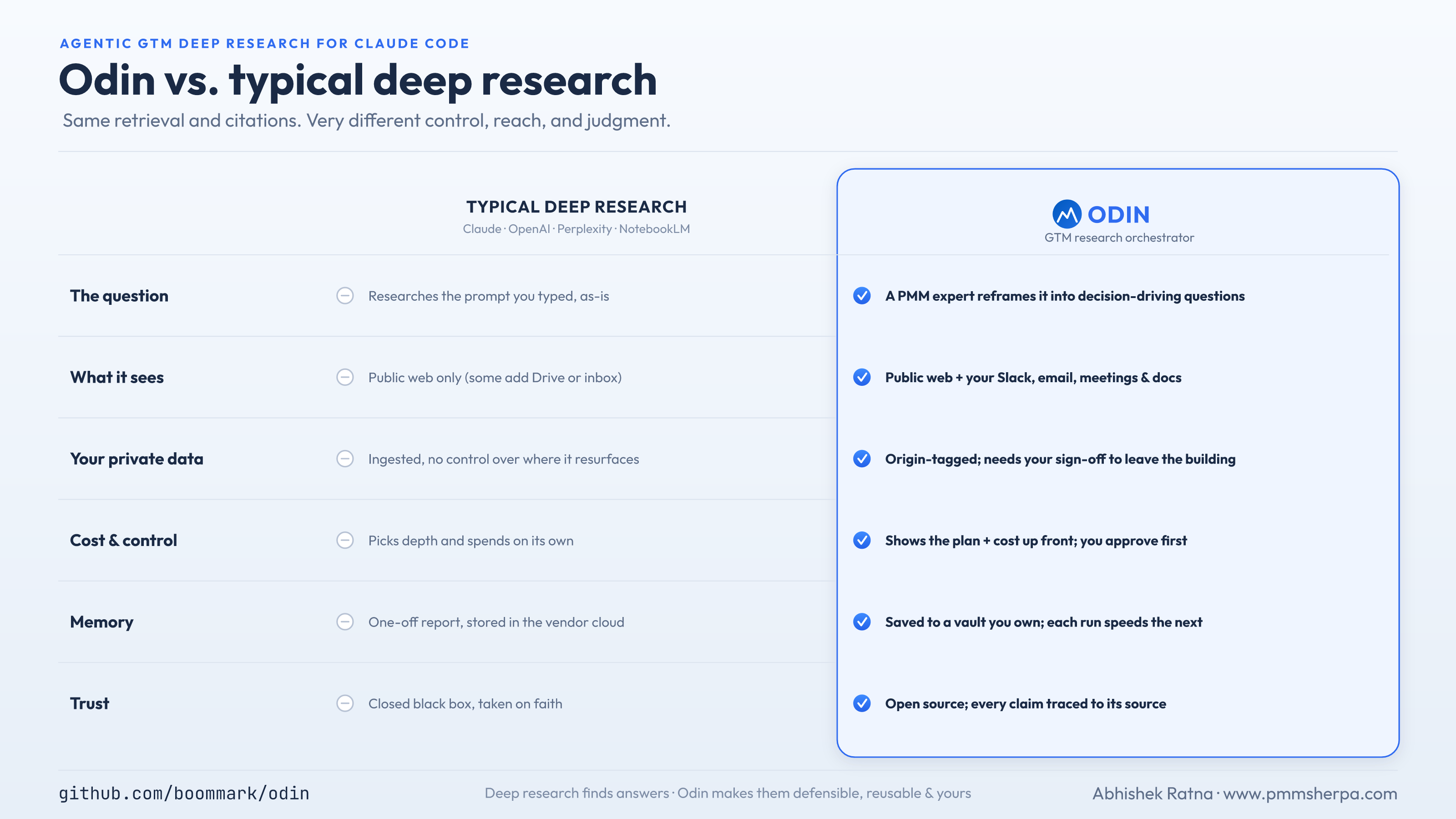Click 'Closed black box, taken on faith'
Screen dimensions: 1456x819
click(465, 704)
